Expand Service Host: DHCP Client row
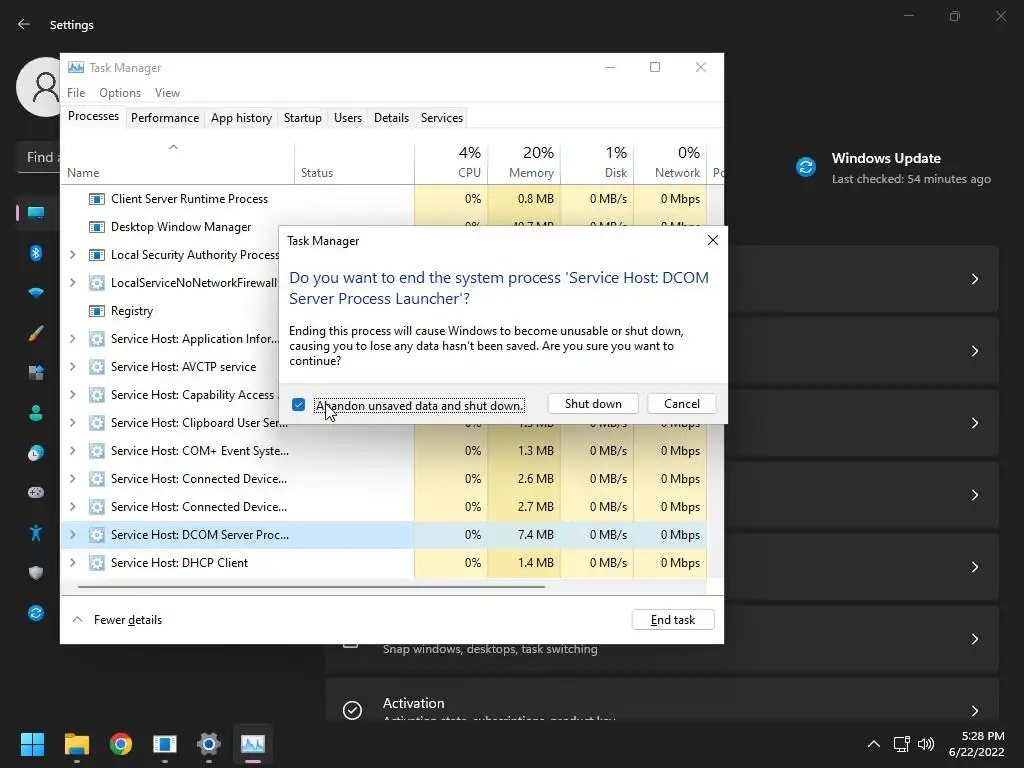The image size is (1024, 768). [x=72, y=563]
